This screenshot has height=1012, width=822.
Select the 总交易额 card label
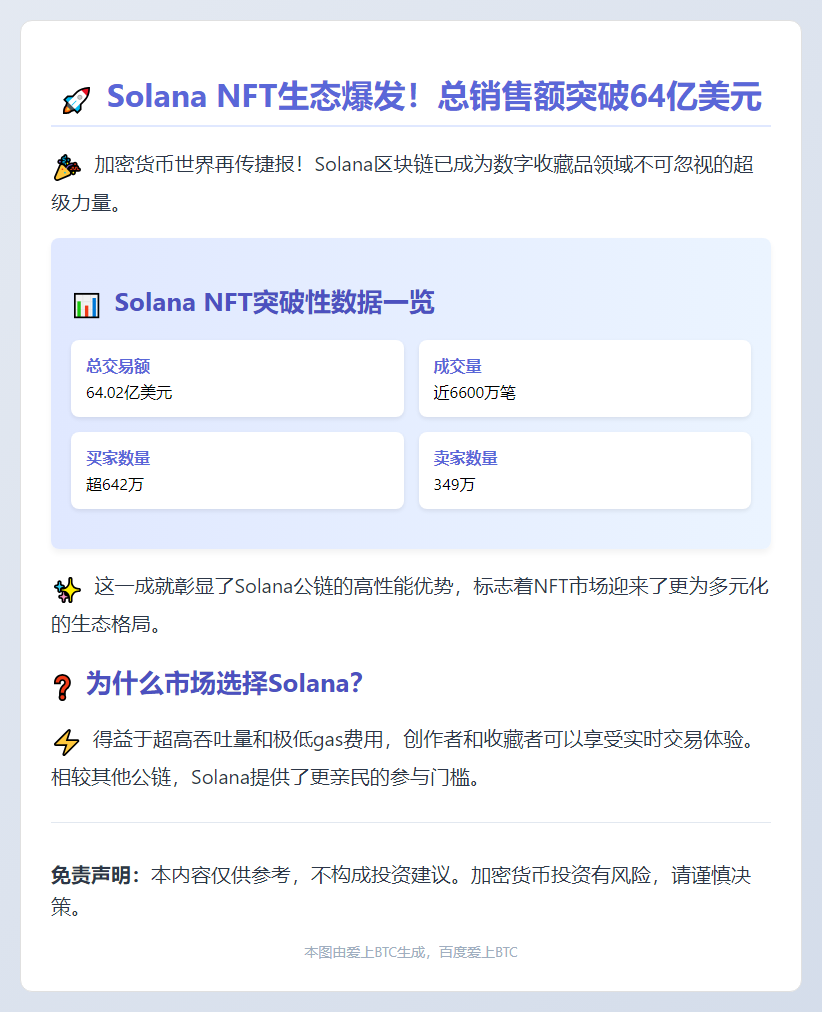click(118, 366)
